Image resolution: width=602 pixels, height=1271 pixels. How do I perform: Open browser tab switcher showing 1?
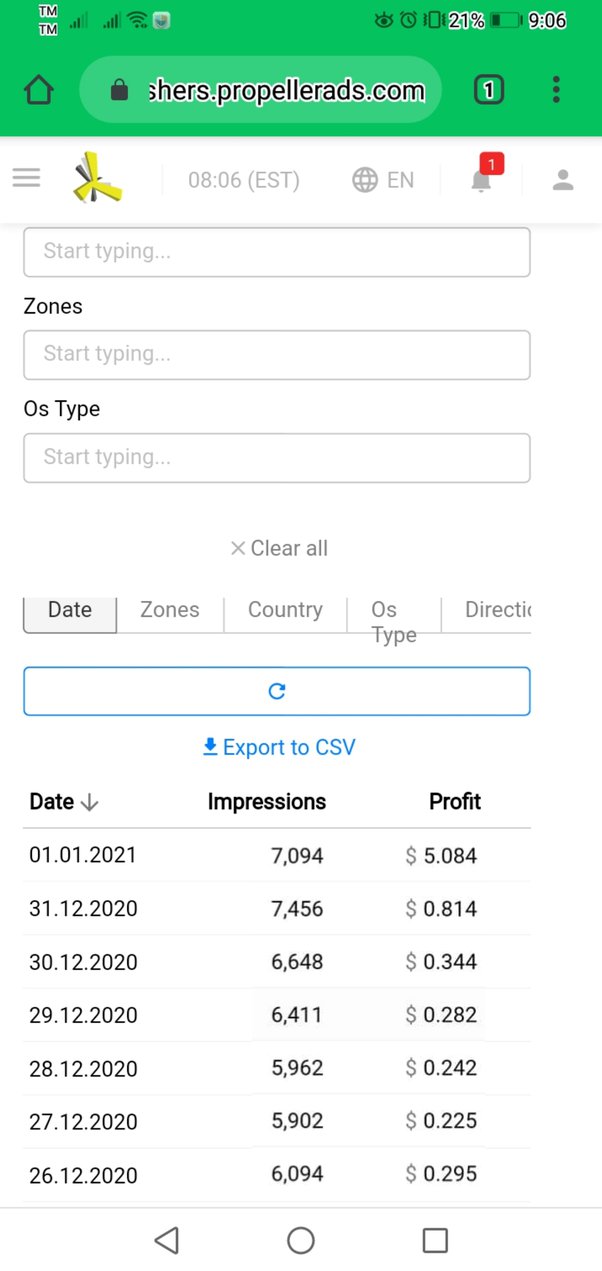click(488, 91)
